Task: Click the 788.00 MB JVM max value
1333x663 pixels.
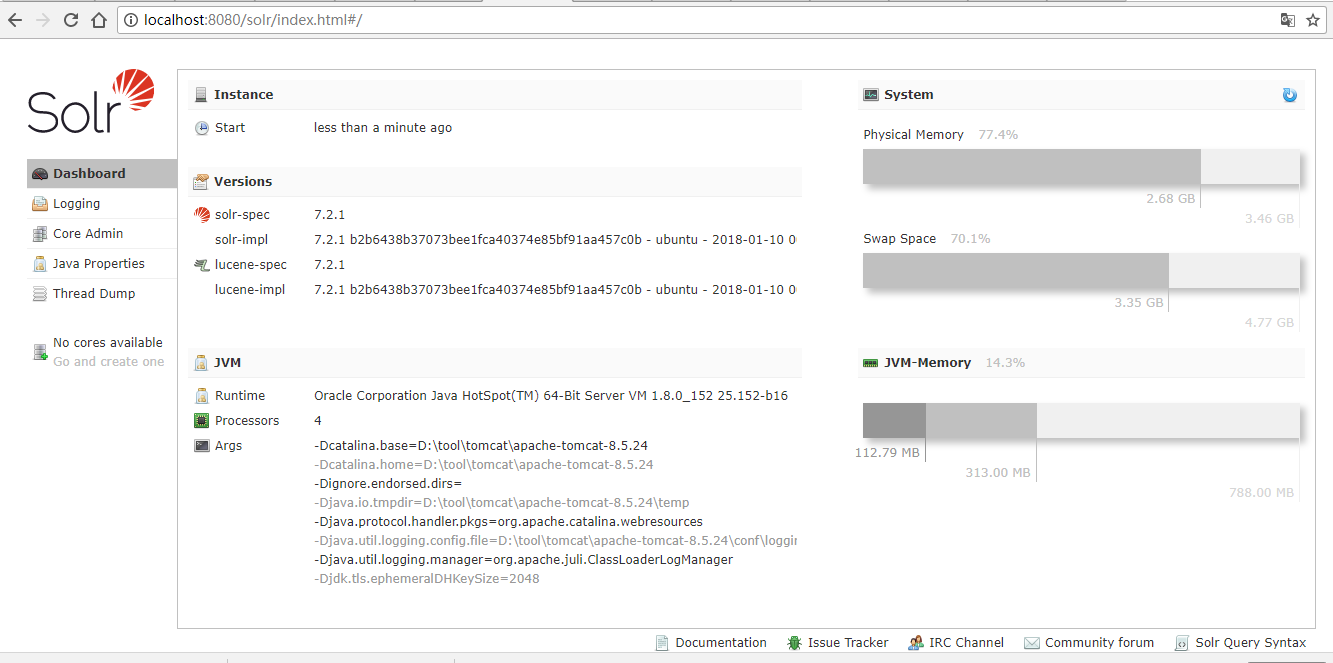Action: [x=1261, y=493]
